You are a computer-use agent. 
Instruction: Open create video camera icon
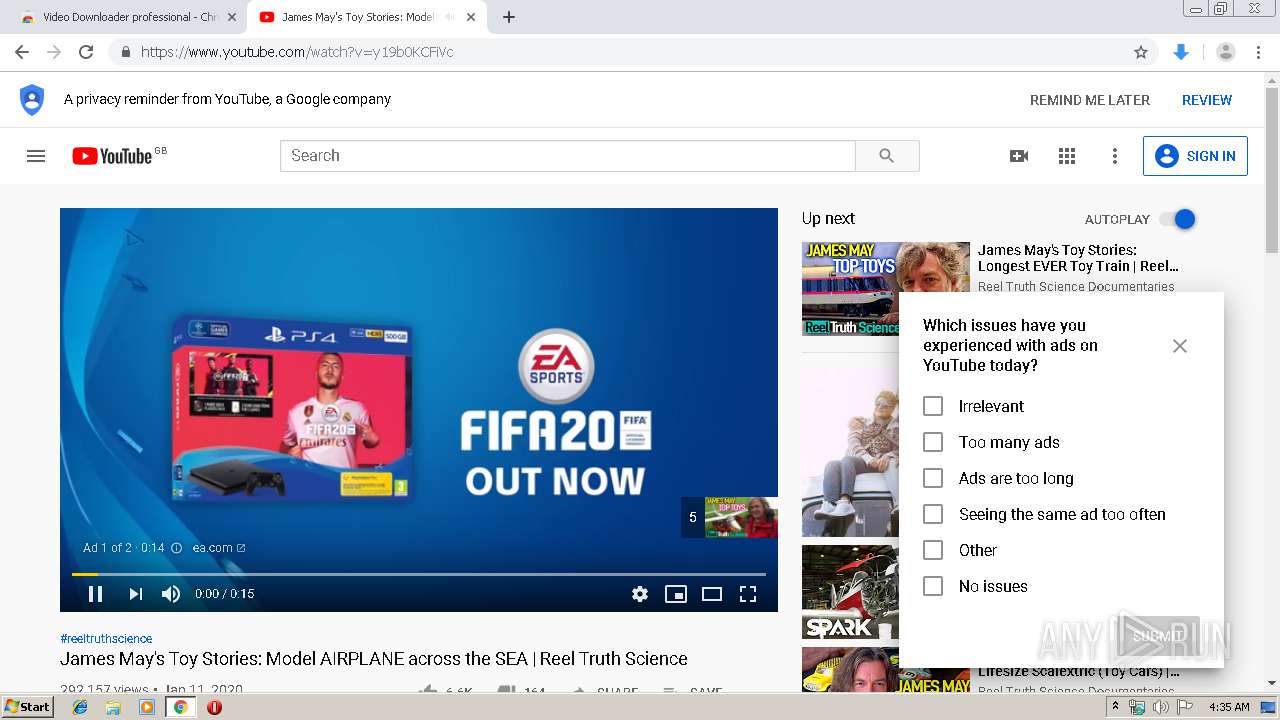pyautogui.click(x=1019, y=156)
